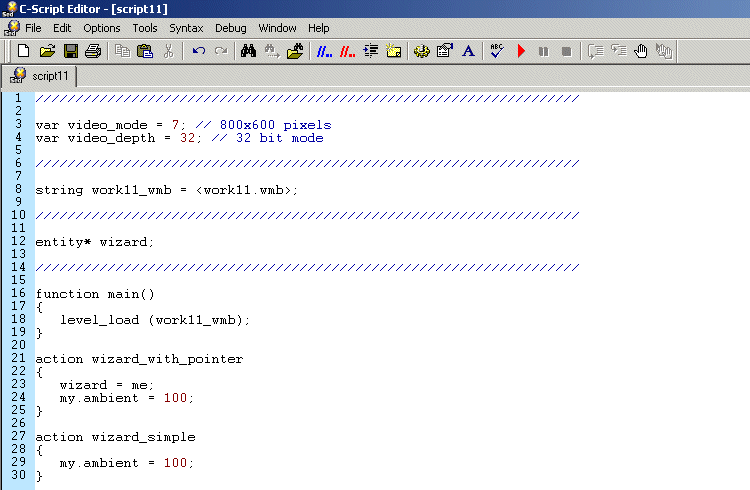Click the hand icon in the toolbar
The image size is (750, 490).
point(641,51)
